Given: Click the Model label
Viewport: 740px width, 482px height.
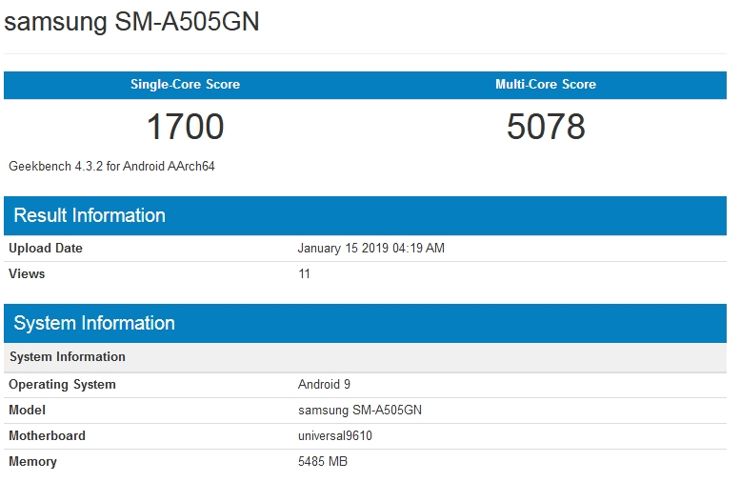Looking at the screenshot, I should 27,410.
